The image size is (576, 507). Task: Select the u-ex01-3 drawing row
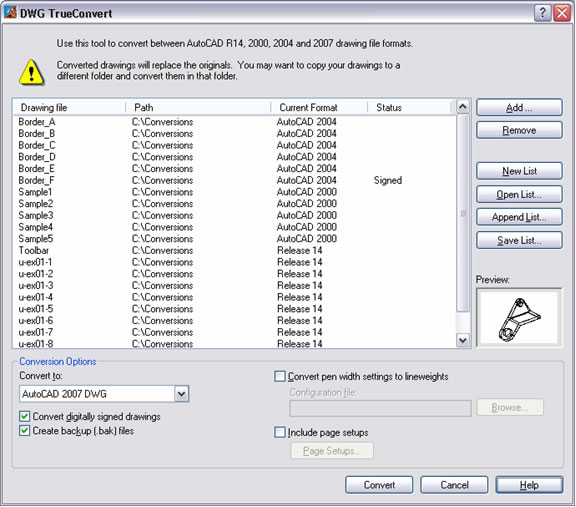point(235,285)
